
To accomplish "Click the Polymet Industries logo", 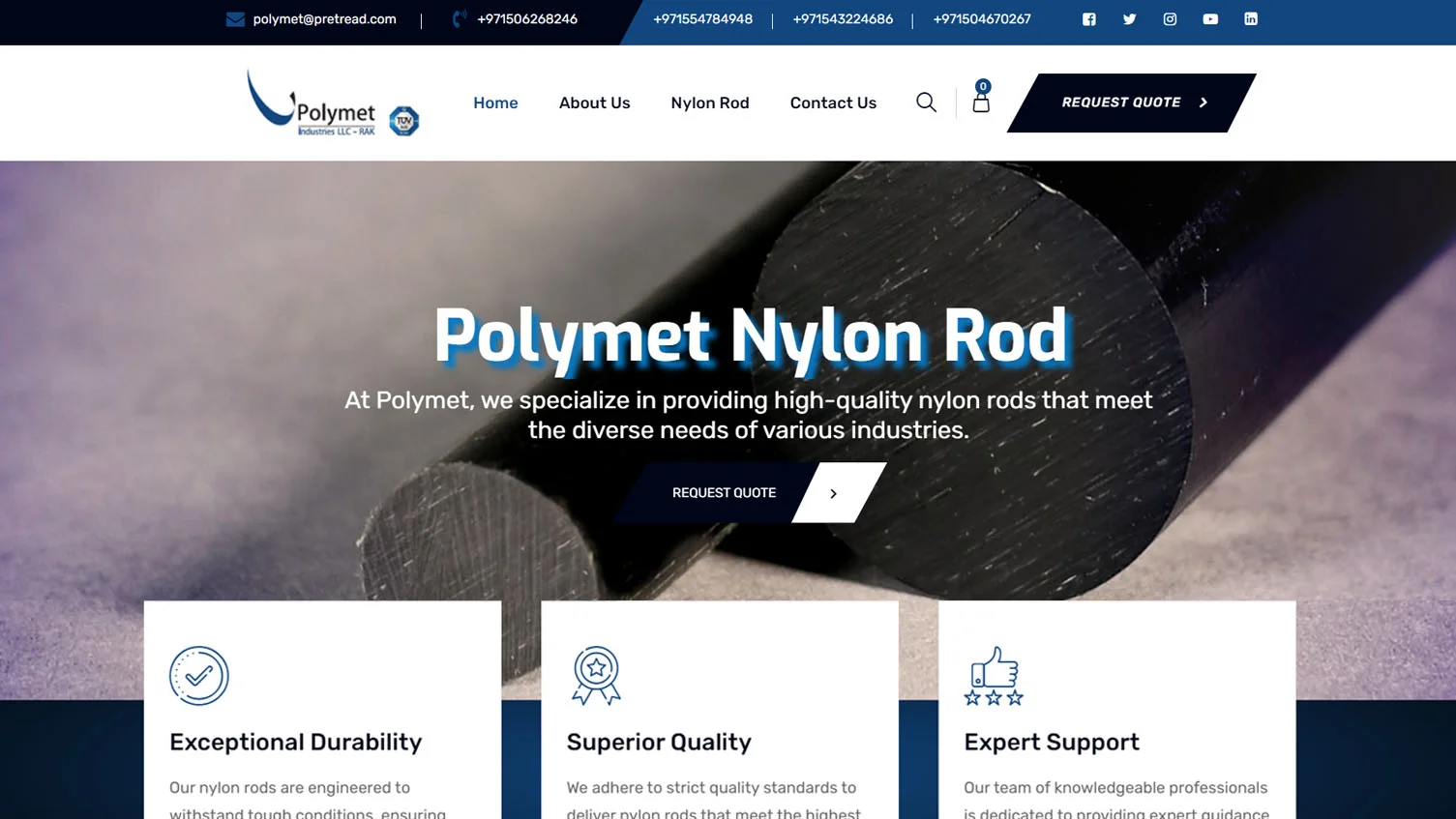I will click(x=312, y=102).
